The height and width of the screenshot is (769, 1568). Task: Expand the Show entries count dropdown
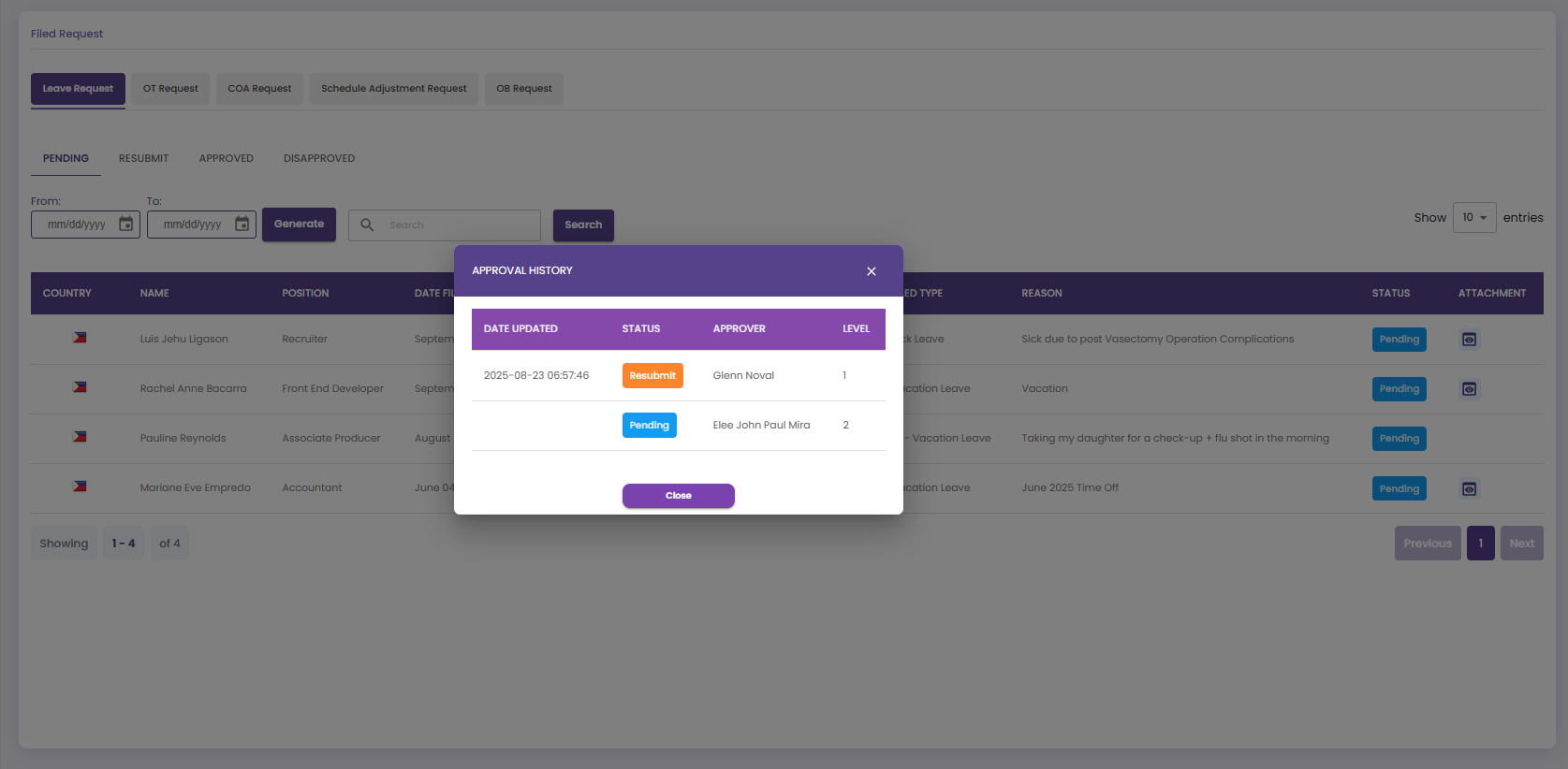tap(1473, 218)
